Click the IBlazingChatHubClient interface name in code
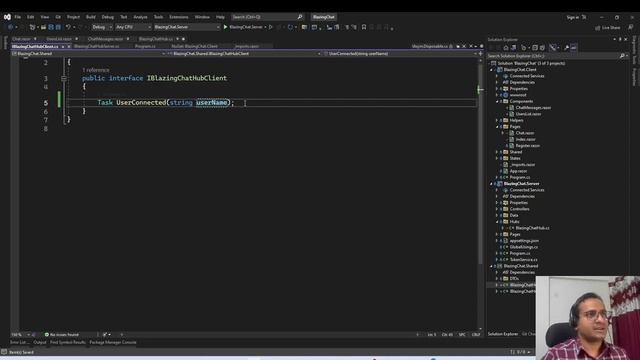640x360 pixels. pyautogui.click(x=187, y=78)
